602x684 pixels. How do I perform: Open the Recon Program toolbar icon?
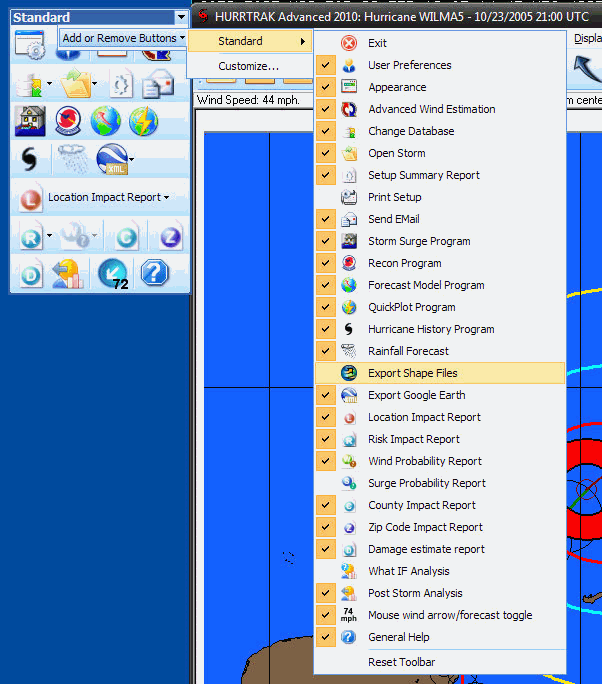point(68,121)
